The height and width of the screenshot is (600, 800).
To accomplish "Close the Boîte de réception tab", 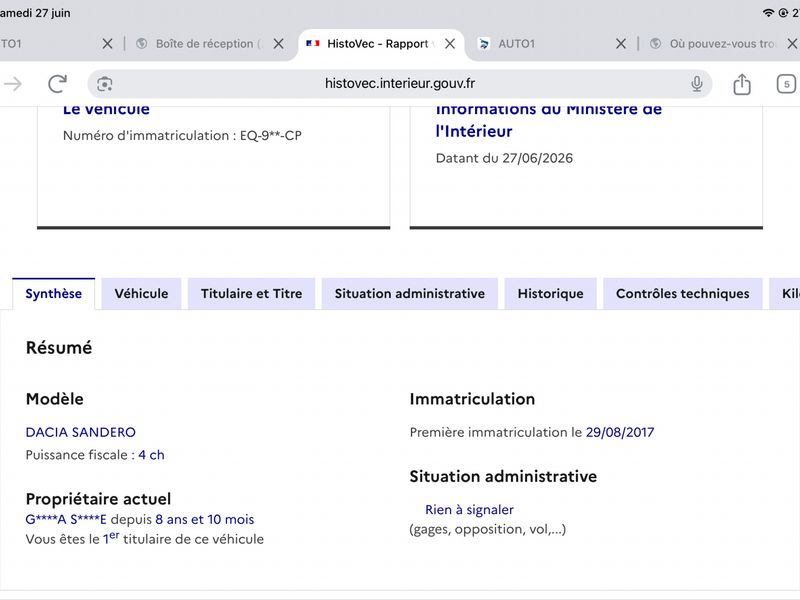I will 278,44.
